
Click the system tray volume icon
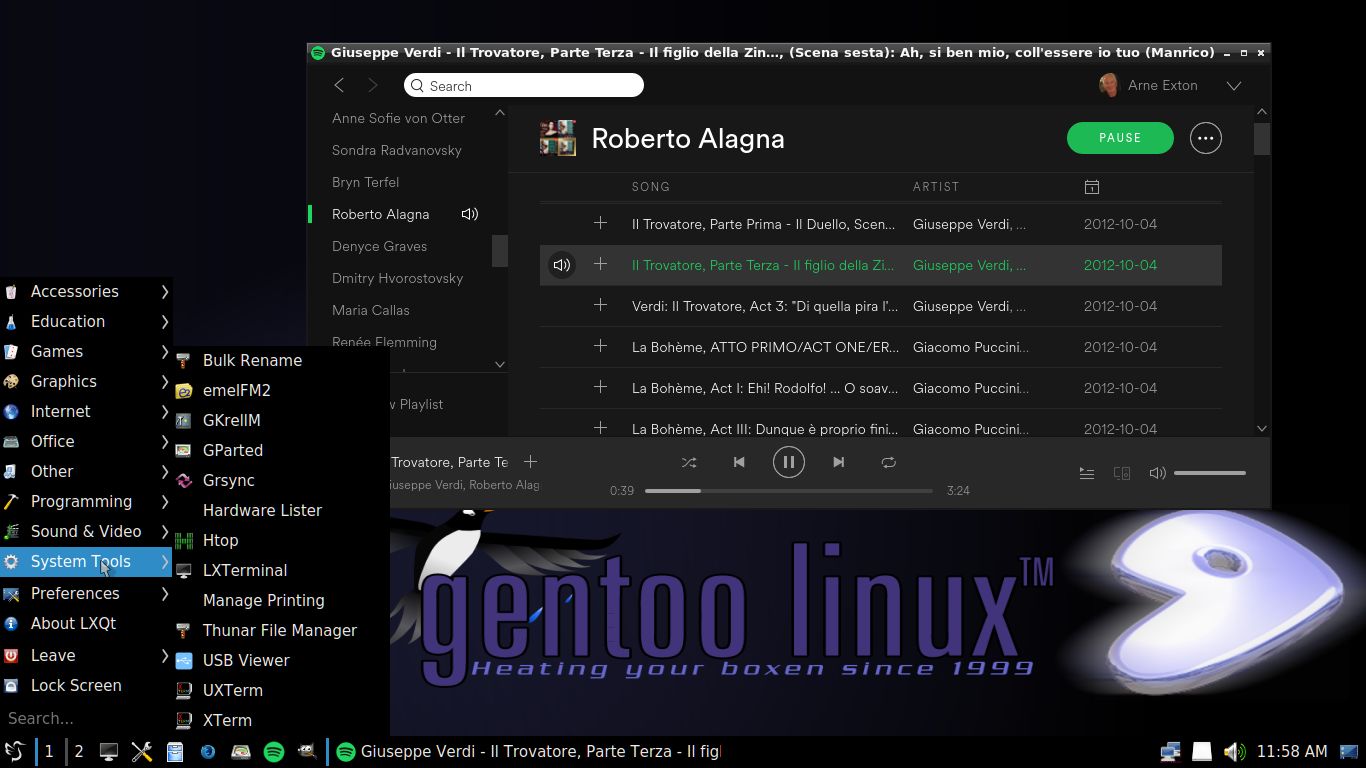tap(1234, 751)
